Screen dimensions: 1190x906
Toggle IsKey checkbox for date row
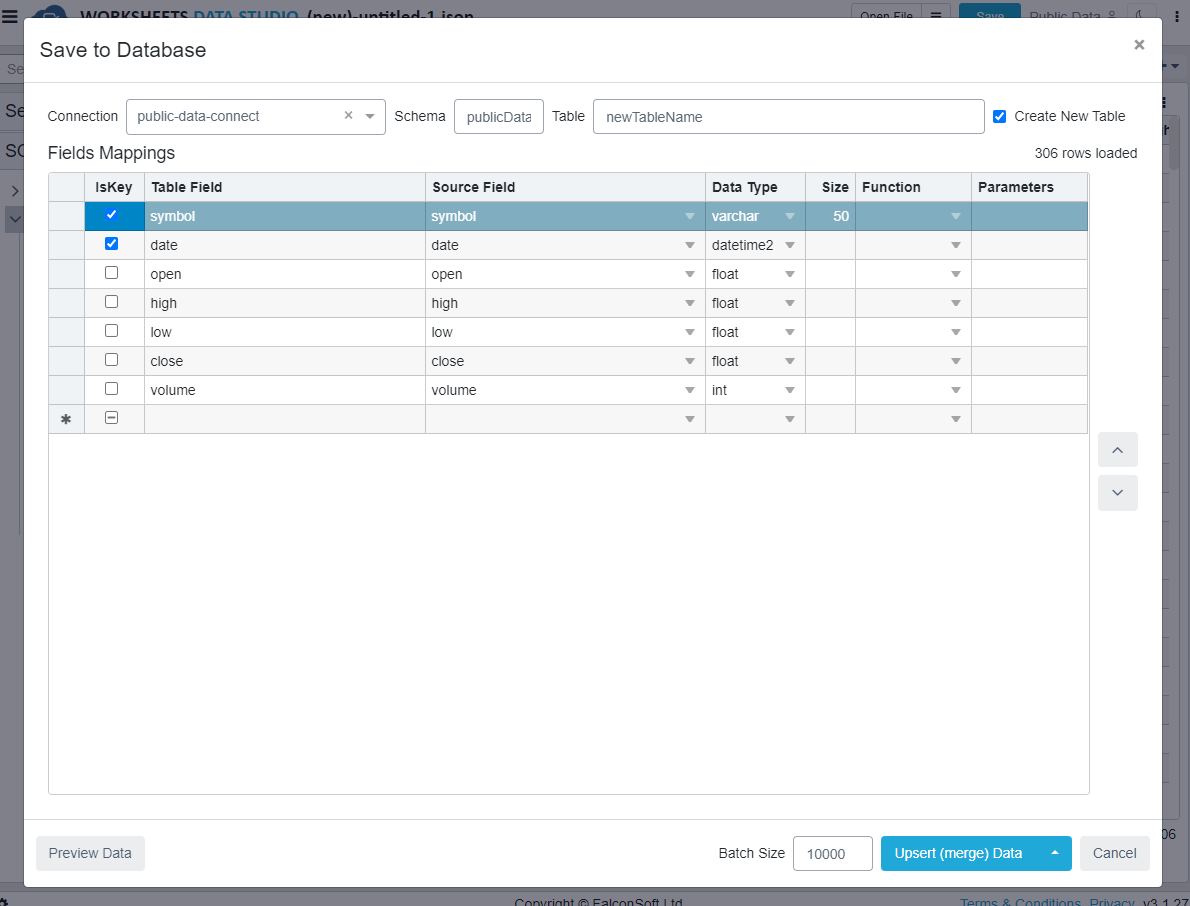(x=112, y=244)
